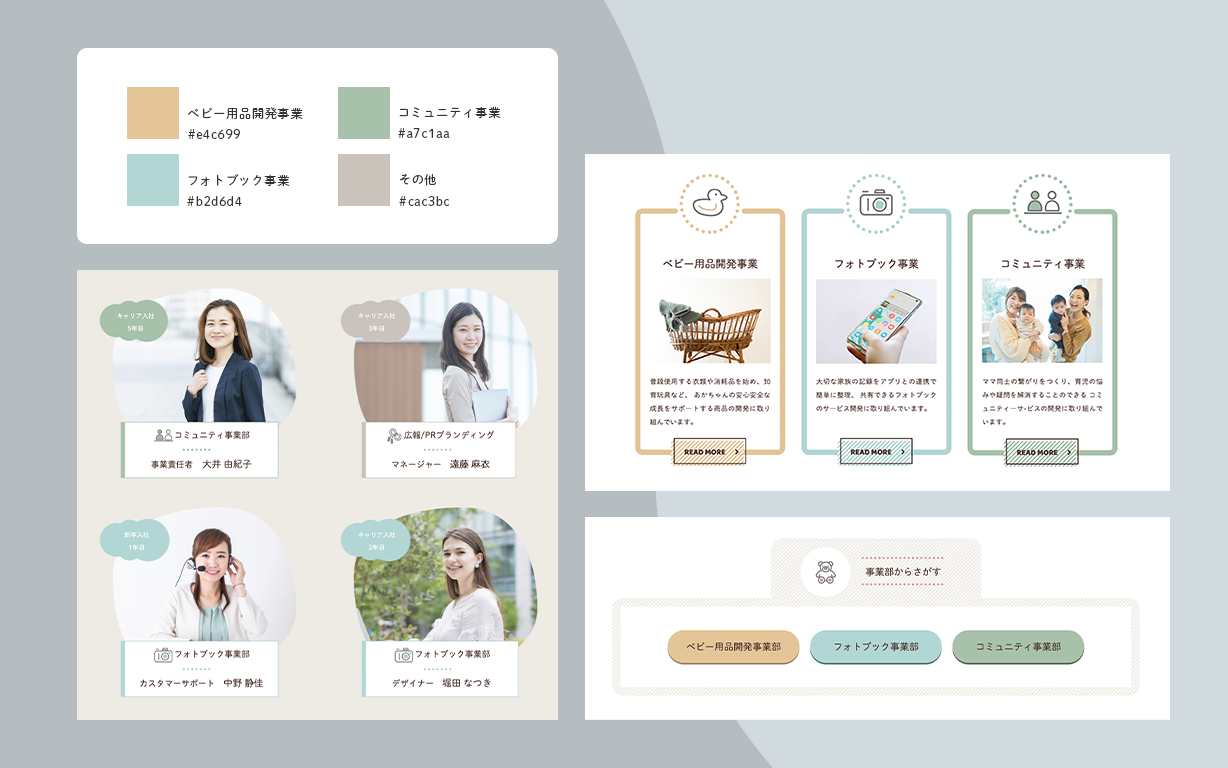This screenshot has height=768, width=1228.
Task: Click the camera icon above フォトブック事業 card
Action: (x=876, y=203)
